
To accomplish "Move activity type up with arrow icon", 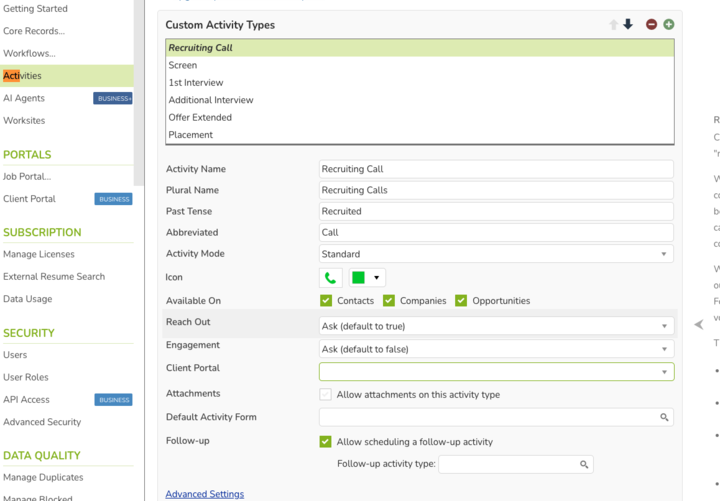I will click(x=614, y=25).
